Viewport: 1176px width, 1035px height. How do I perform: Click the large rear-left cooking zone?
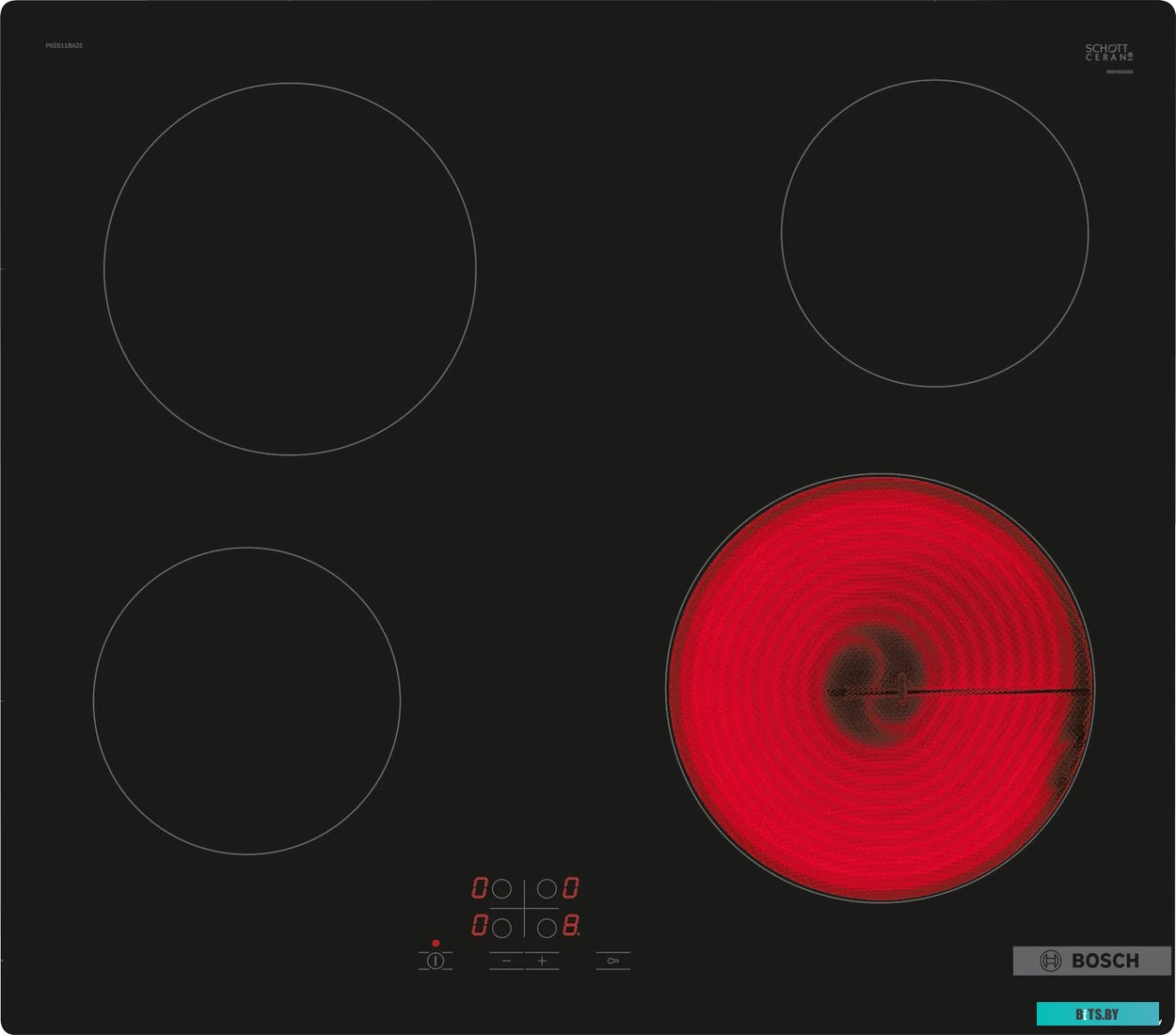pos(290,269)
